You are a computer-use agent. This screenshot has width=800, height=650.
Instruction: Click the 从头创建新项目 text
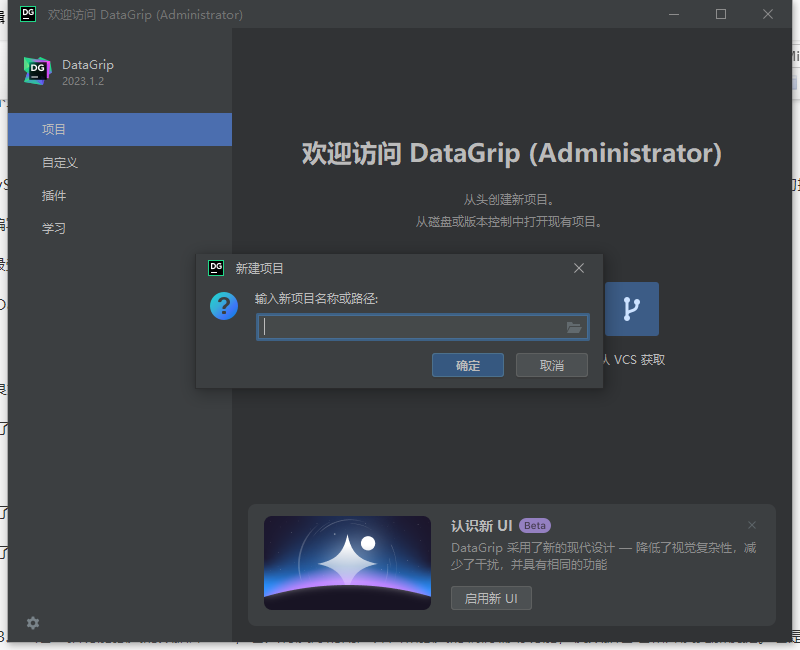509,199
